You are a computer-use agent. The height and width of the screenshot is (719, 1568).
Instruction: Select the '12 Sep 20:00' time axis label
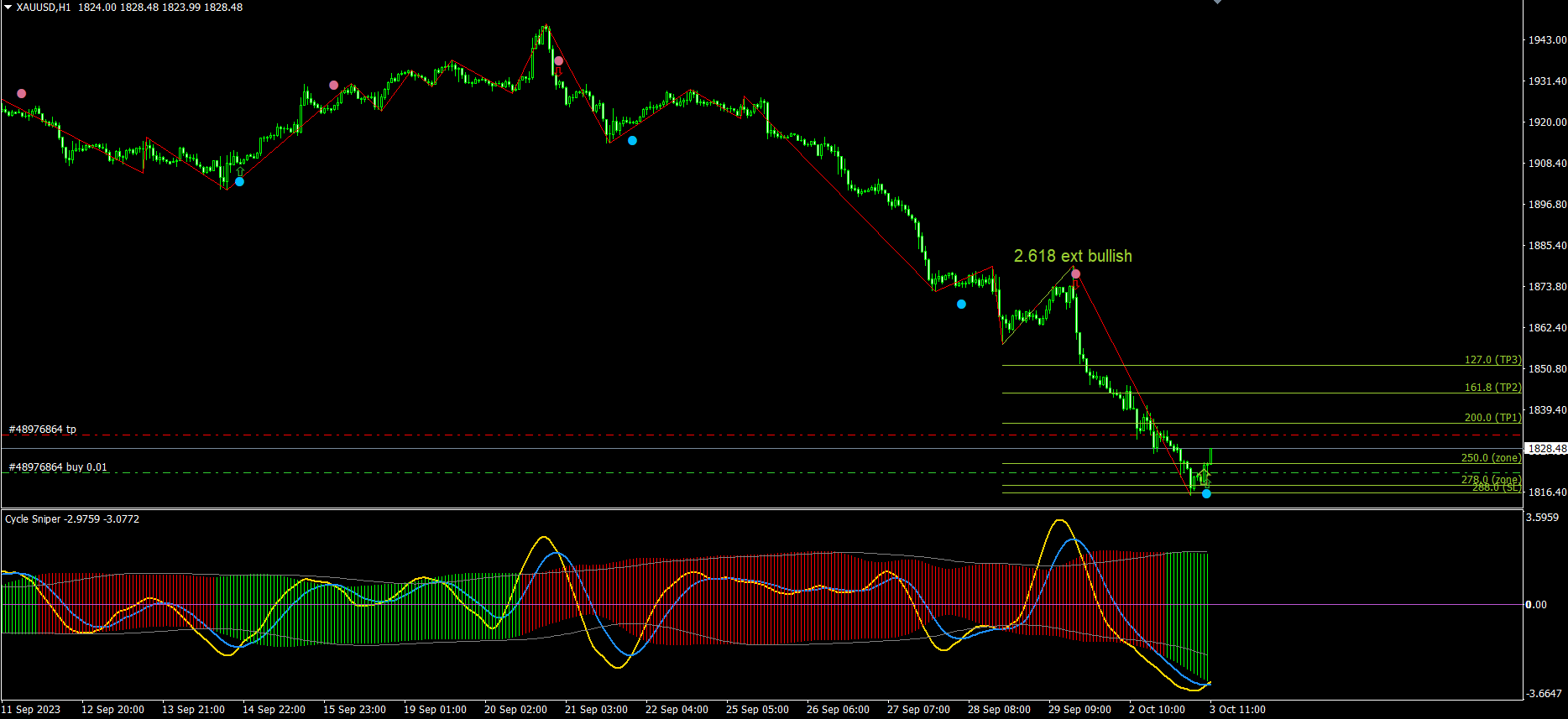112,710
